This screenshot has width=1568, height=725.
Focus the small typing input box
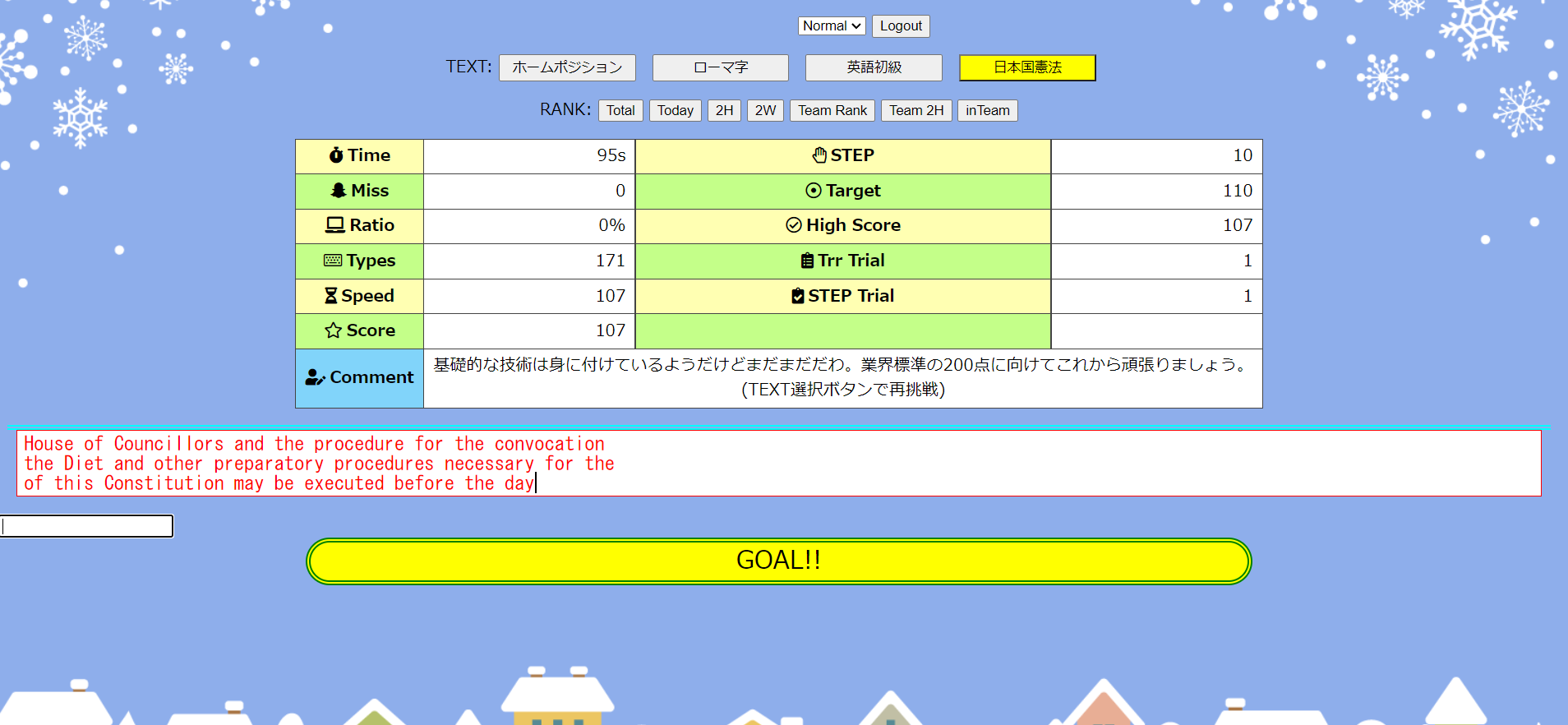coord(87,526)
